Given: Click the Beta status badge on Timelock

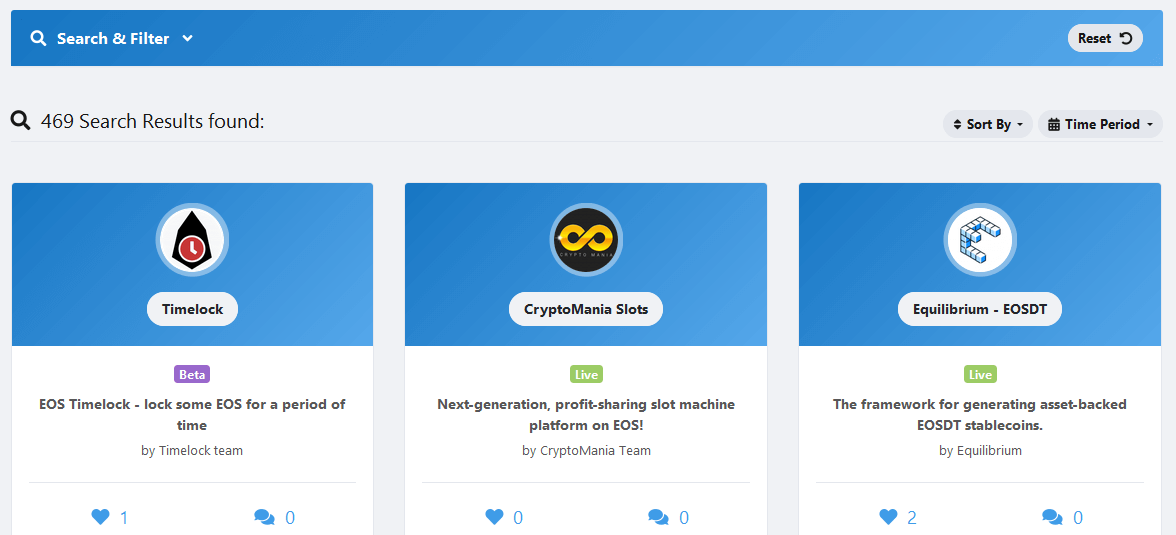Looking at the screenshot, I should [192, 375].
